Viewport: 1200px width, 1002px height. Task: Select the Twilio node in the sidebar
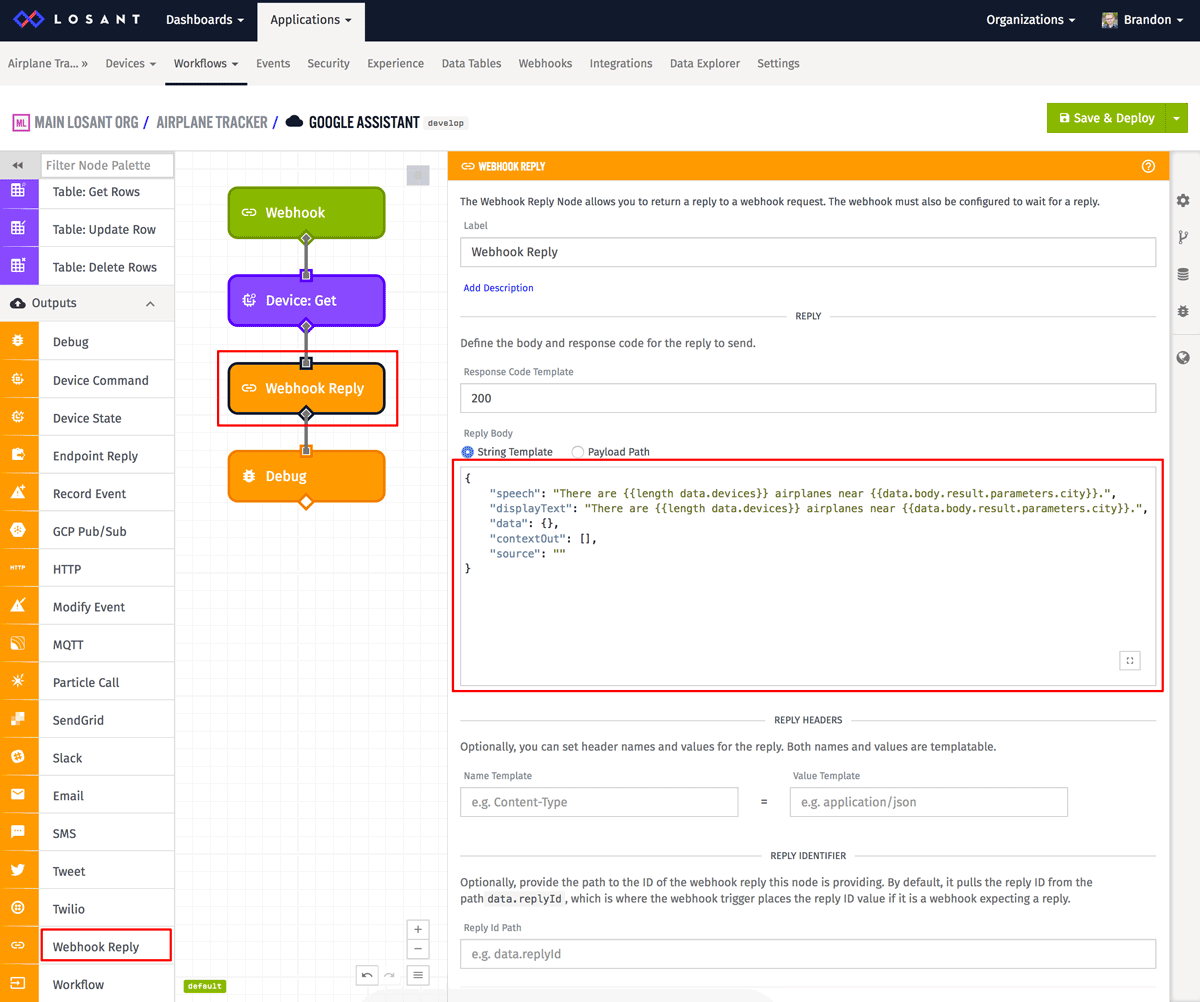[70, 908]
